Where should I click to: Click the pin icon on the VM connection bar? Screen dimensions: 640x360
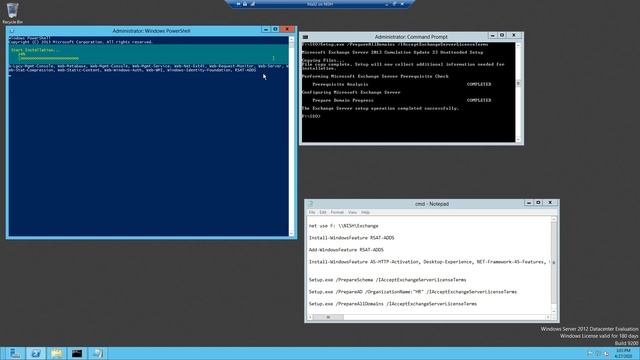pos(238,4)
